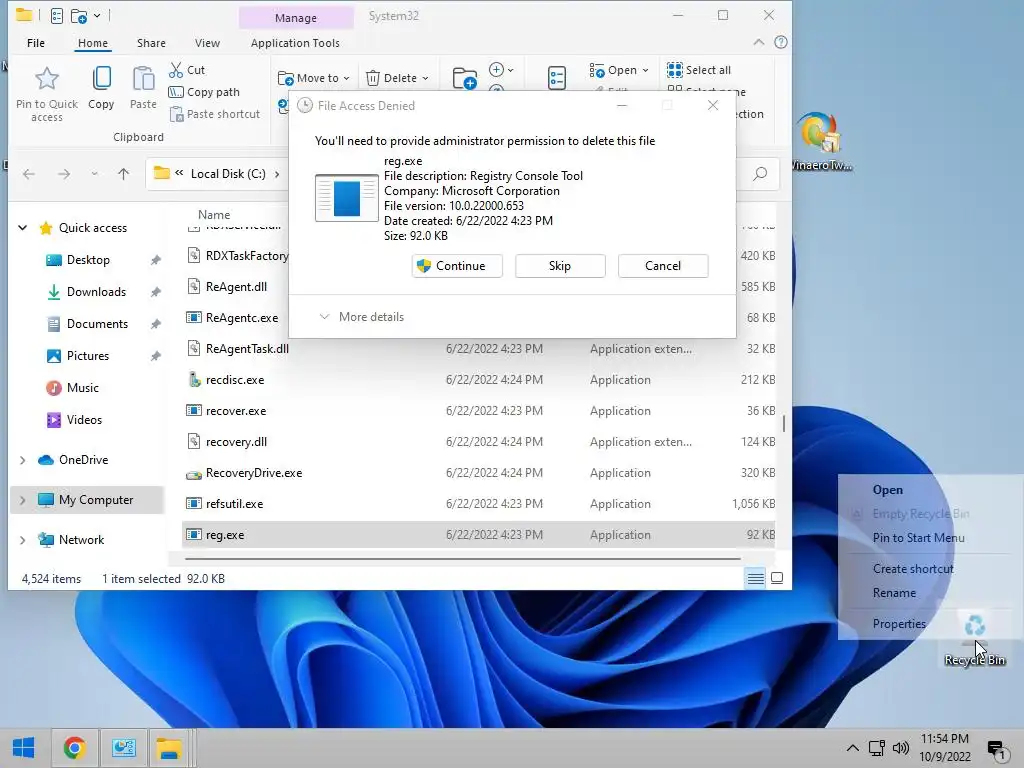Screen dimensions: 1024x768
Task: Open the taskbar control panel icon
Action: [123, 748]
